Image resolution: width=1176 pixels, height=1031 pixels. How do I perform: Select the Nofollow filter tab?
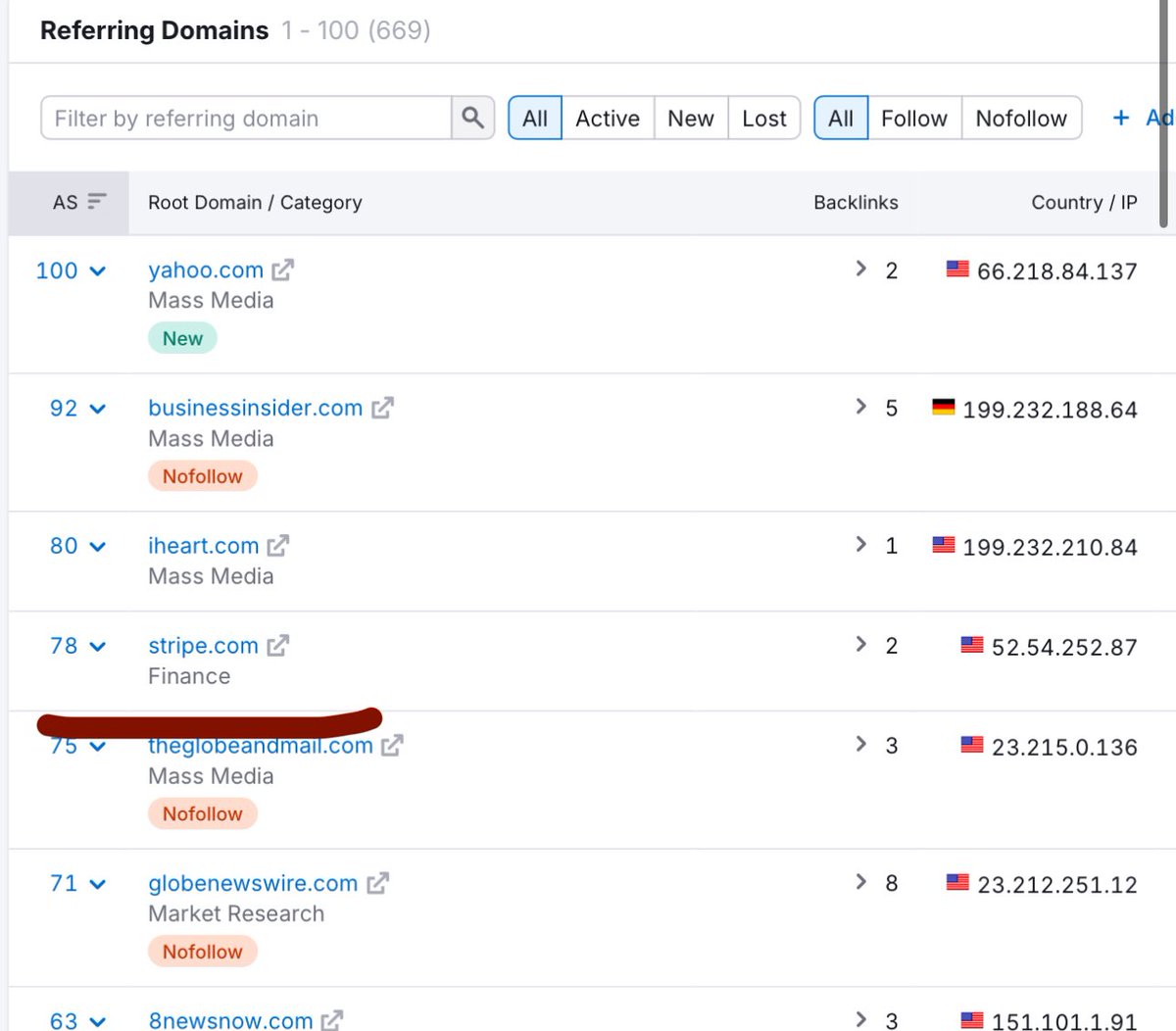point(1021,119)
